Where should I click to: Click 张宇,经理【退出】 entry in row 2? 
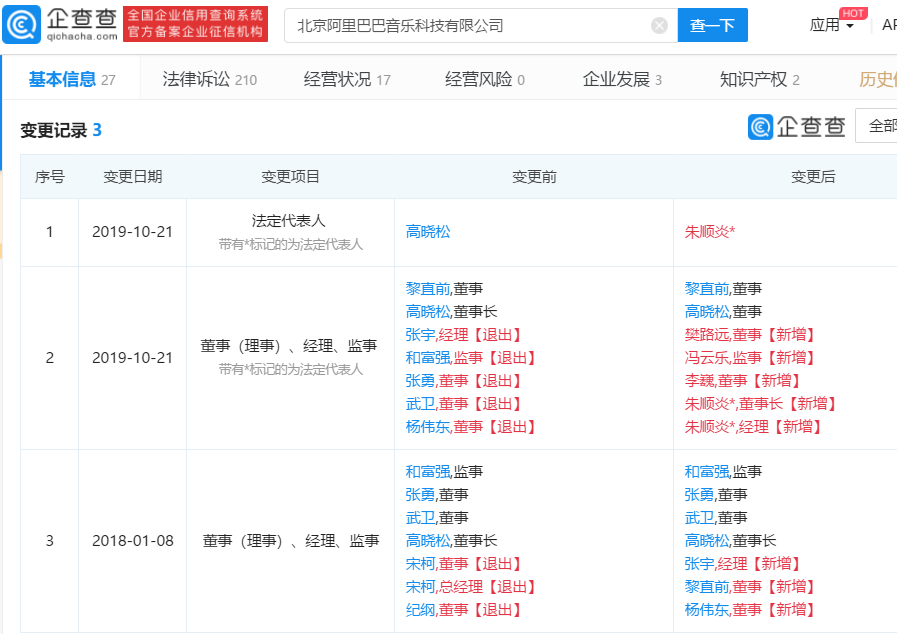(x=463, y=335)
